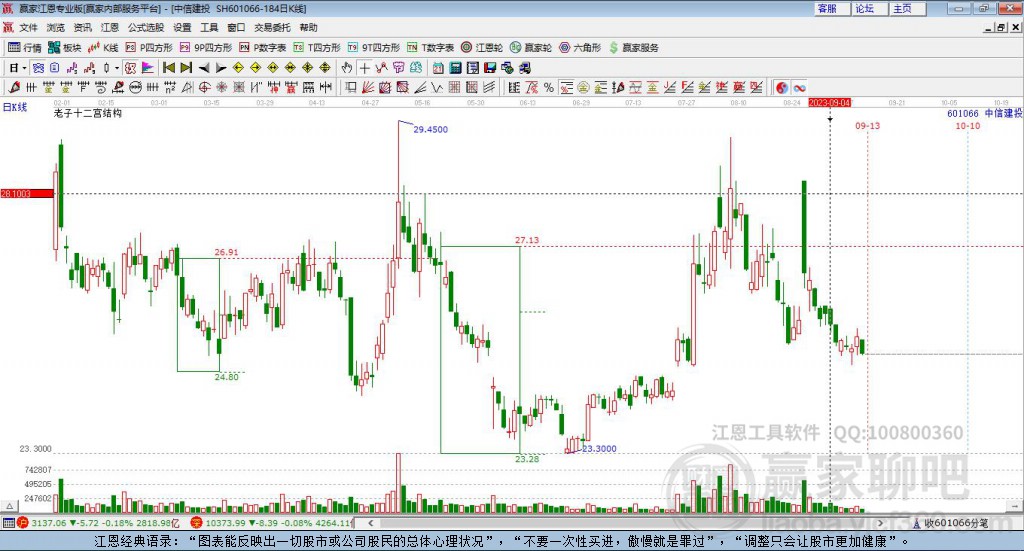
Task: Click the floppy disk save icon
Action: (490, 68)
